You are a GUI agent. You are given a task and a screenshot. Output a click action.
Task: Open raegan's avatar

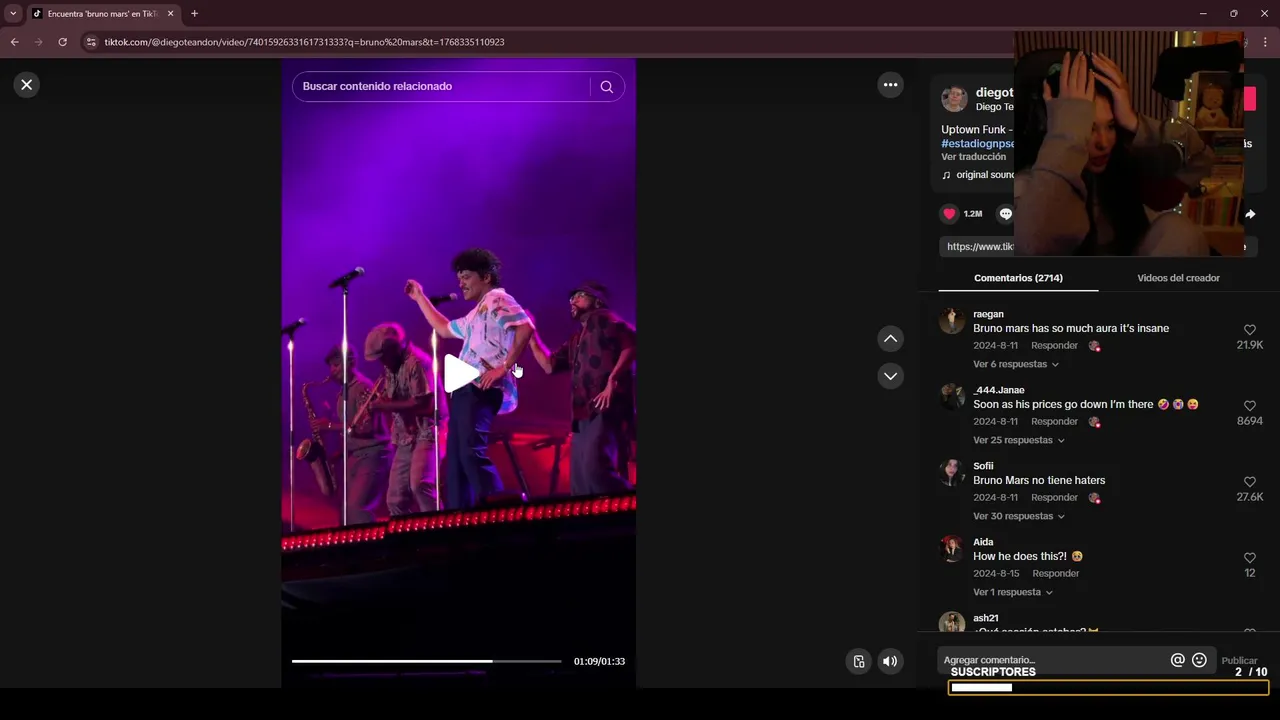point(951,320)
